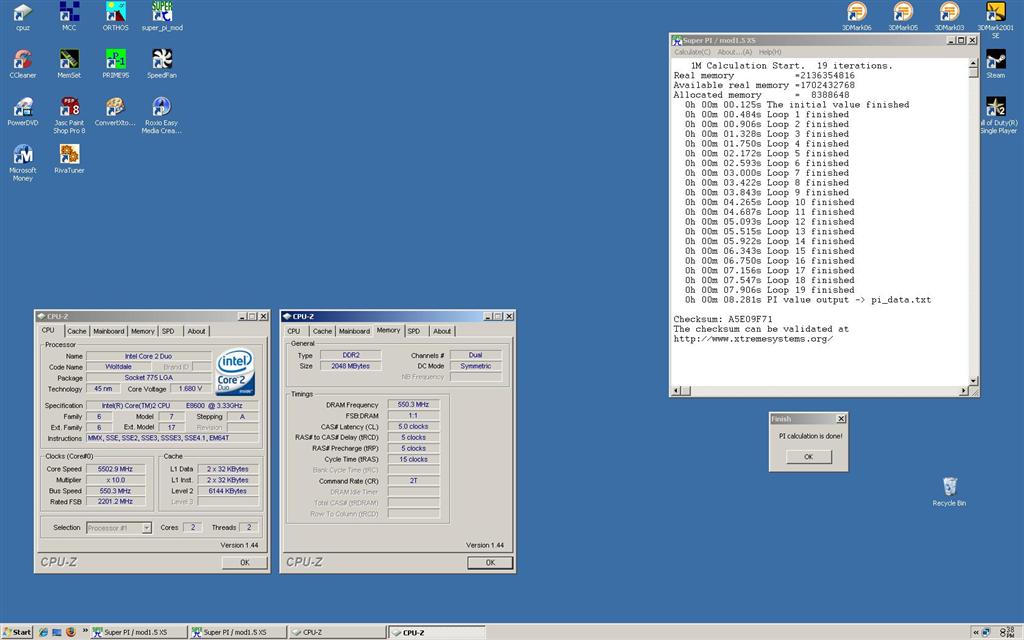
Task: Switch to Cache tab in CPU-Z processor window
Action: [x=76, y=331]
